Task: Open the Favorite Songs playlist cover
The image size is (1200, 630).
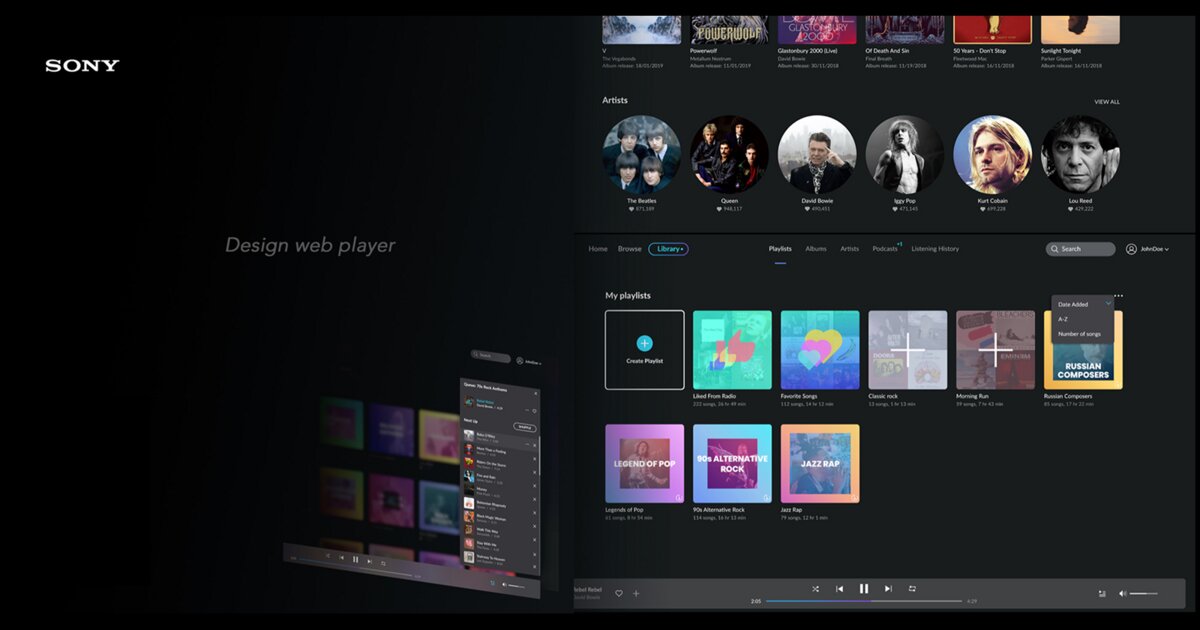Action: [x=820, y=349]
